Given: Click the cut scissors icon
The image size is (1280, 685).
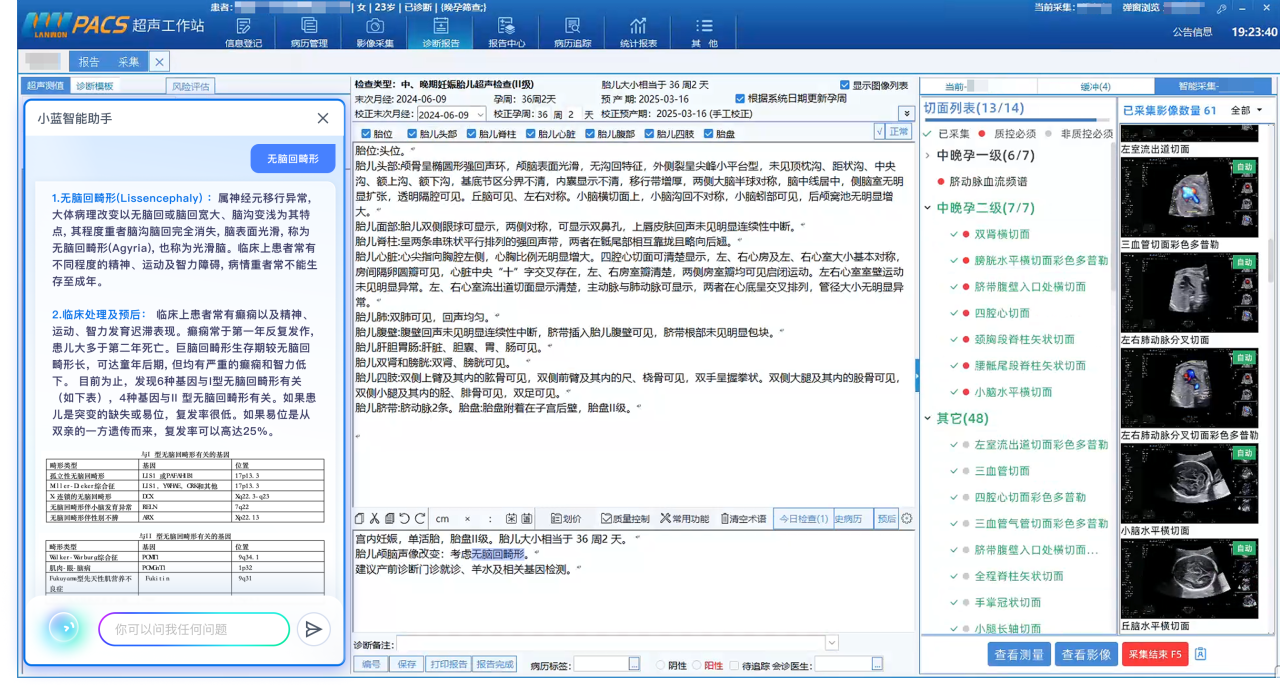Looking at the screenshot, I should 375,518.
